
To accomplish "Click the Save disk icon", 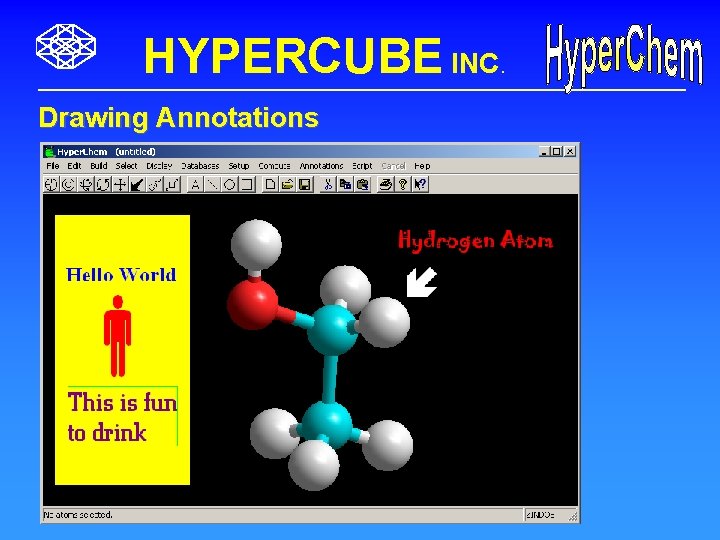I will [x=305, y=185].
